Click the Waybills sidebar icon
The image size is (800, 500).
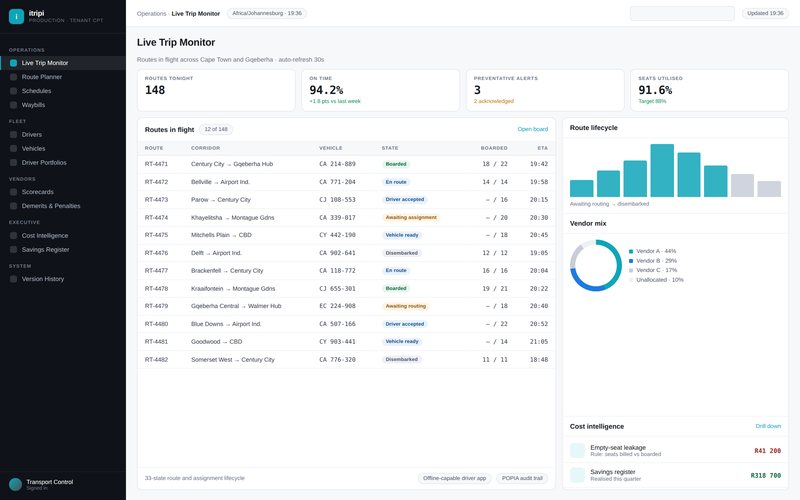point(14,105)
